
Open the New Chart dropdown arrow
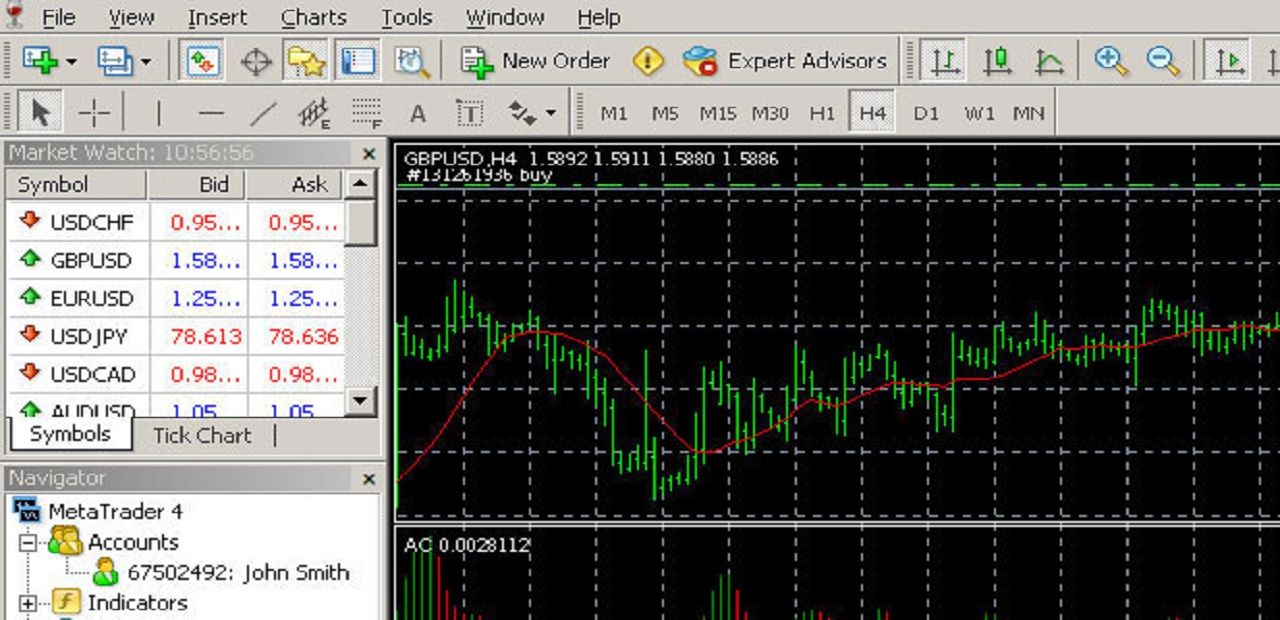71,62
